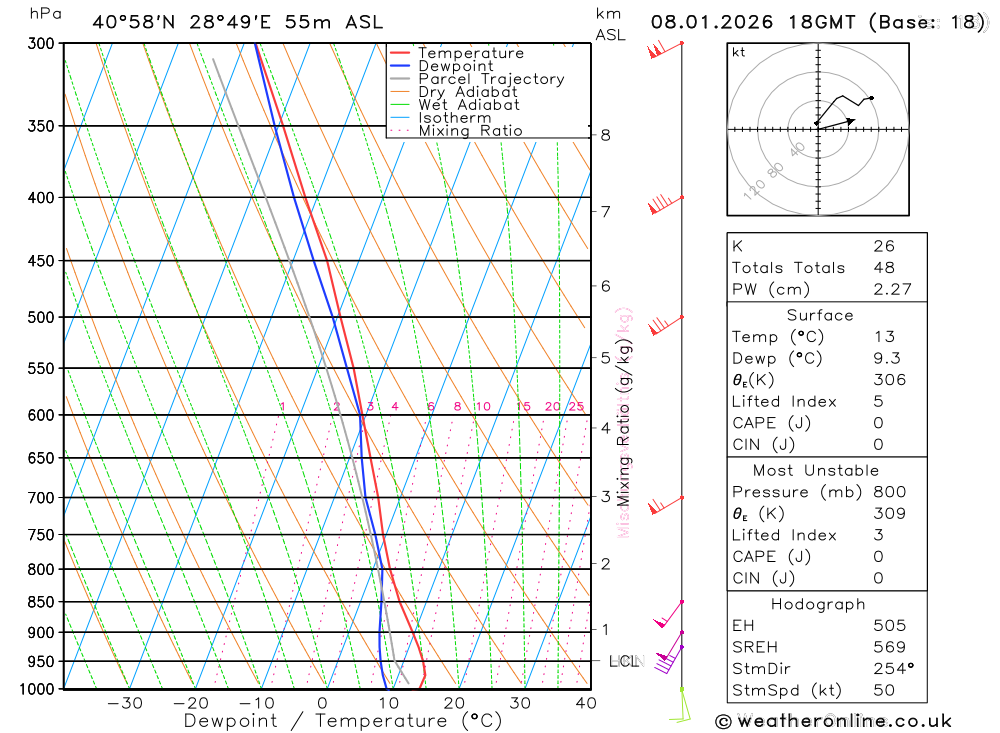Click the wind barb at 400 hPa
The height and width of the screenshot is (733, 1000).
click(x=665, y=205)
